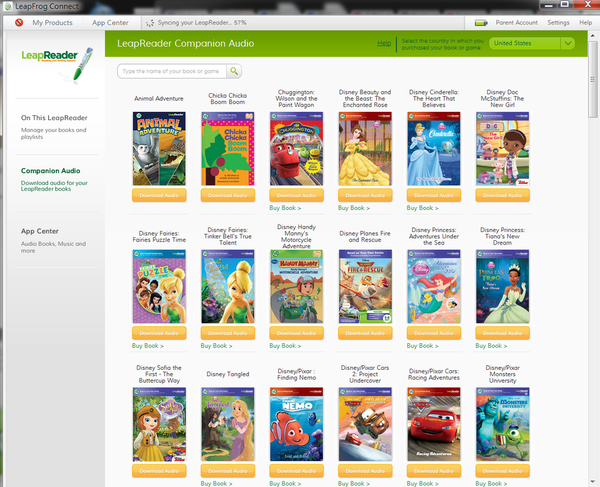600x487 pixels.
Task: Open the Doc McStuffins book cover
Action: click(502, 148)
